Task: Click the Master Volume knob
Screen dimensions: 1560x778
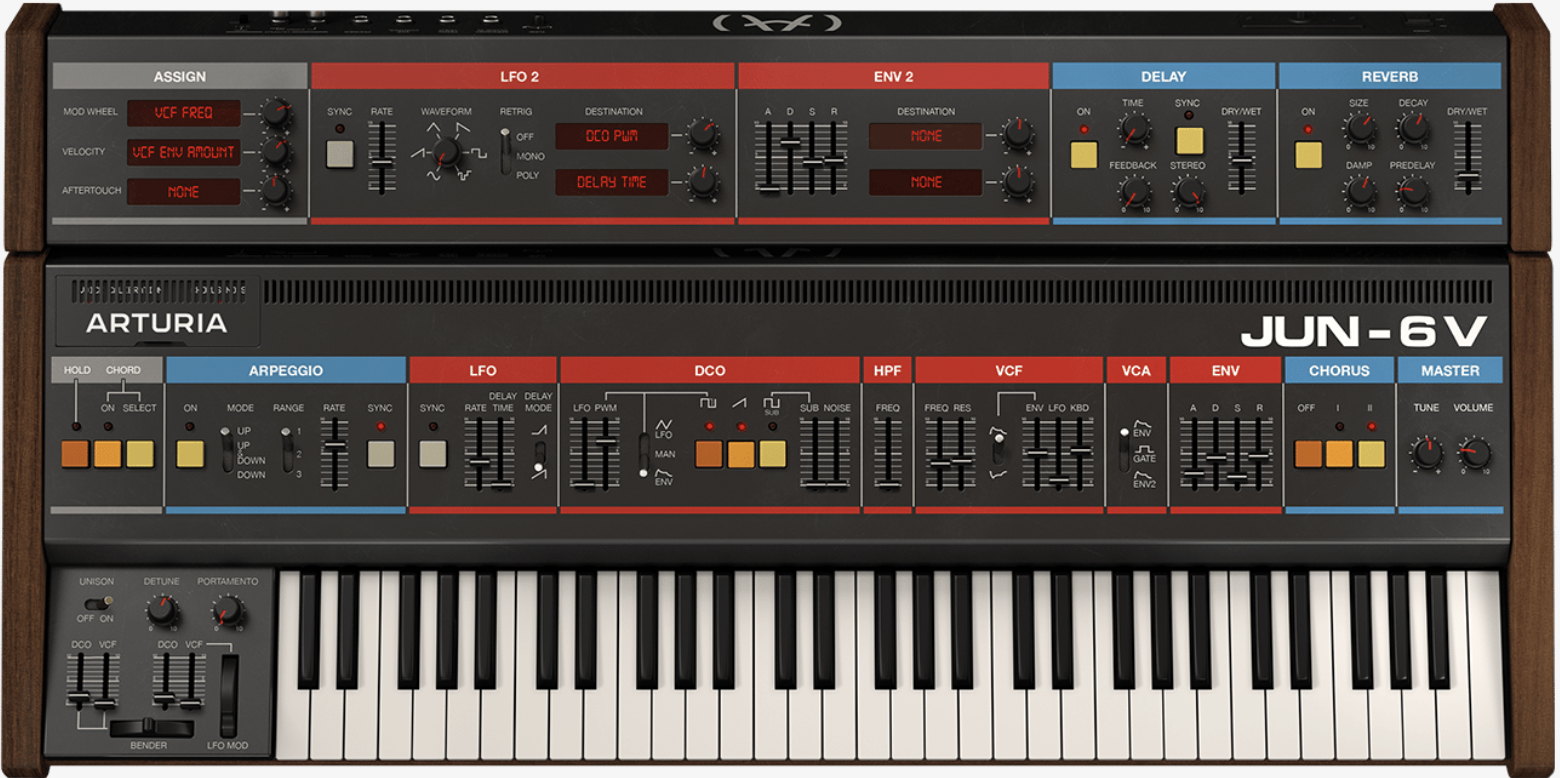Action: click(x=1473, y=453)
